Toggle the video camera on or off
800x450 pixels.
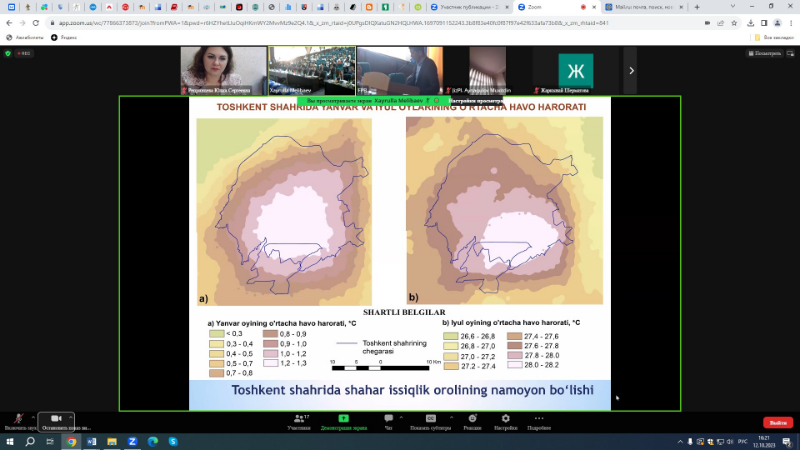(56, 419)
